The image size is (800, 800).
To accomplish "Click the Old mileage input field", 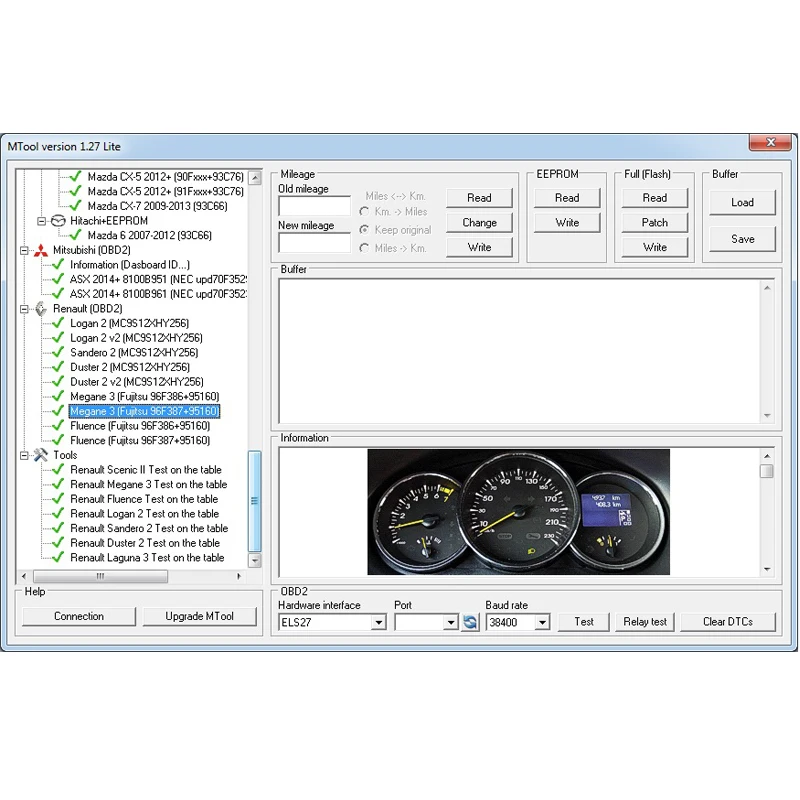I will [314, 206].
